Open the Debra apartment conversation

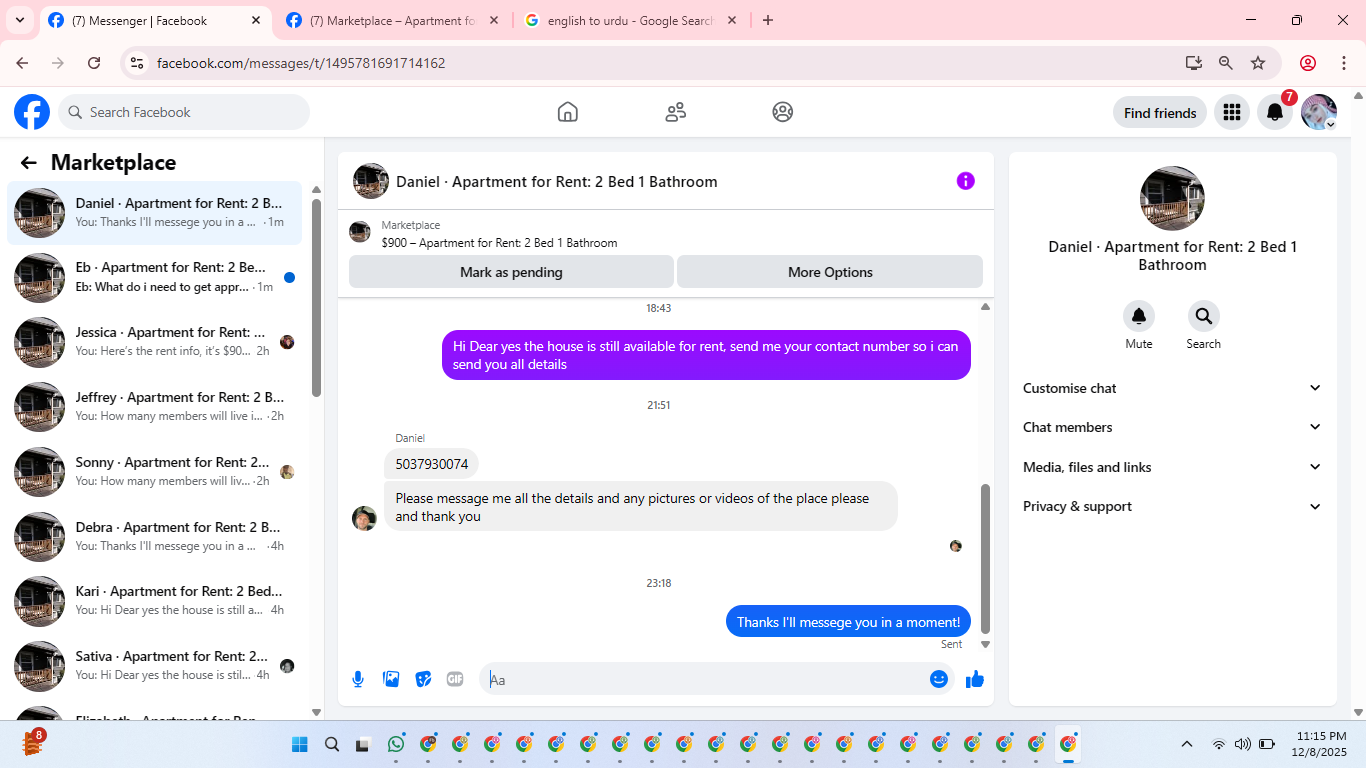point(155,537)
